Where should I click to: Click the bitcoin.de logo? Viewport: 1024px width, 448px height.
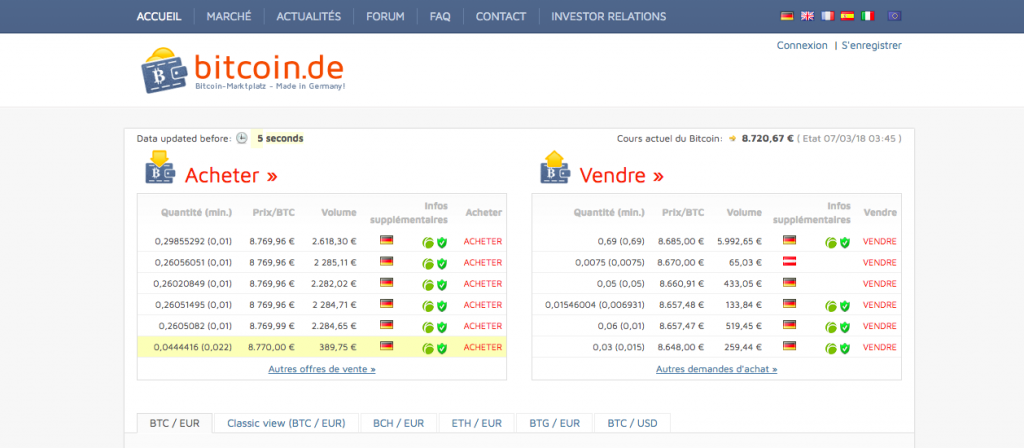[x=242, y=70]
